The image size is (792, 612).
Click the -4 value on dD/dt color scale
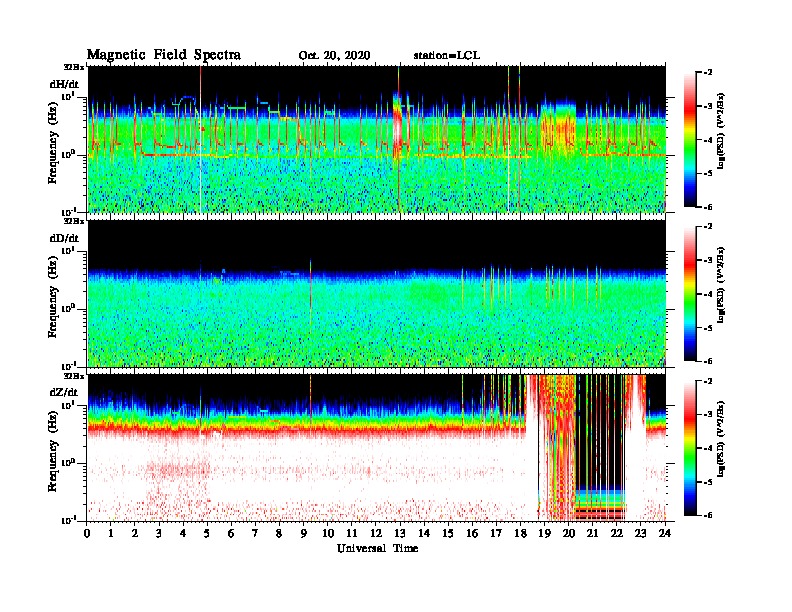[708, 294]
